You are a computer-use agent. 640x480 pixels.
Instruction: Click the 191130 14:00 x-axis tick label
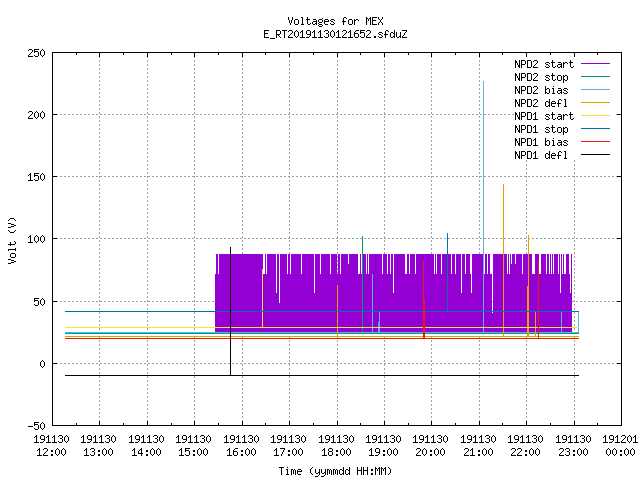pyautogui.click(x=147, y=446)
